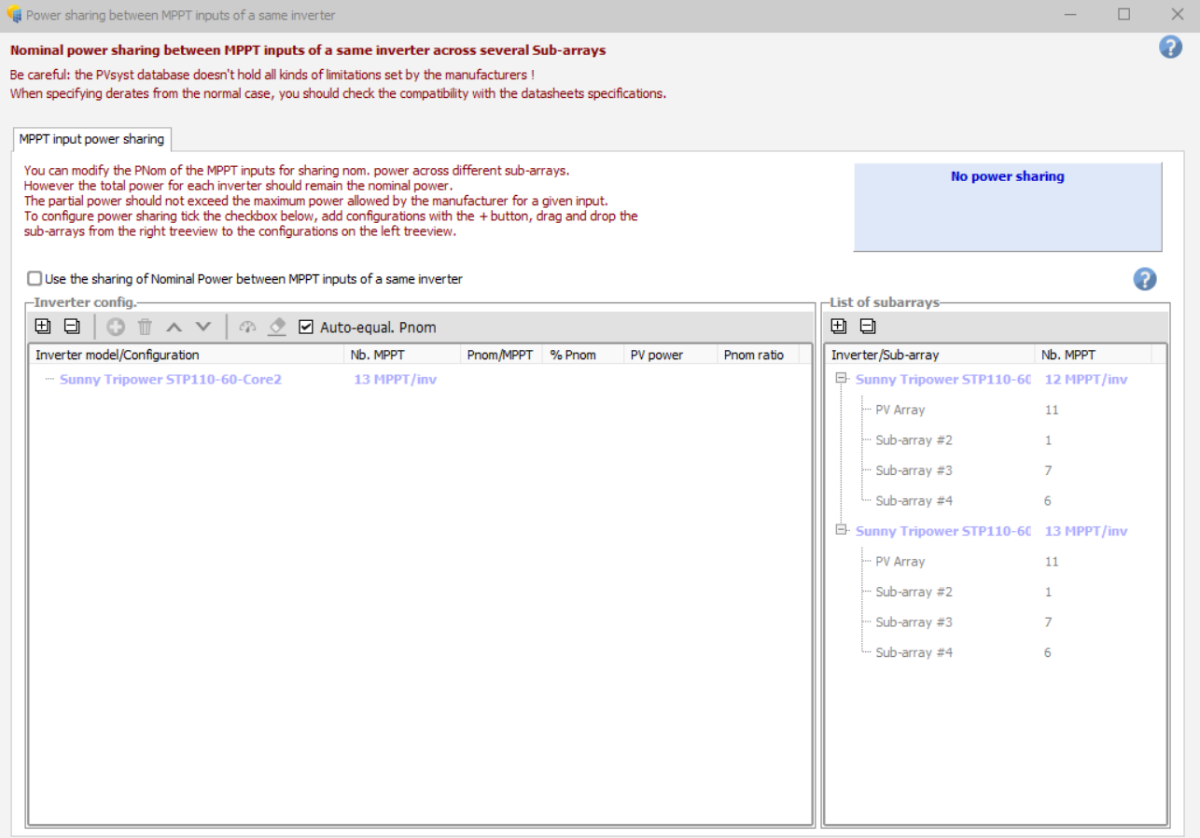Click the move down arrow icon

click(203, 327)
